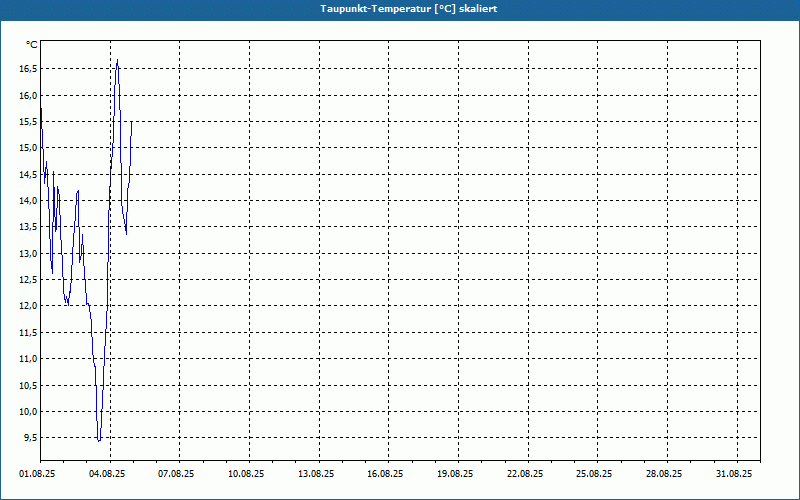Click the 10.08.25 date label
800x500 pixels.
(x=246, y=474)
